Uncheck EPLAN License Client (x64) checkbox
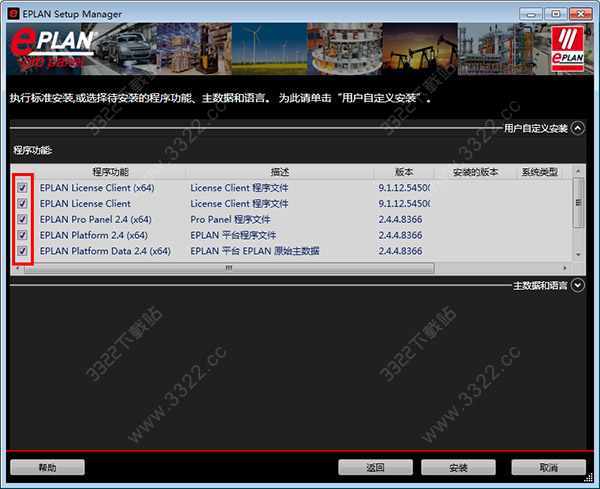This screenshot has width=600, height=489. pos(23,188)
